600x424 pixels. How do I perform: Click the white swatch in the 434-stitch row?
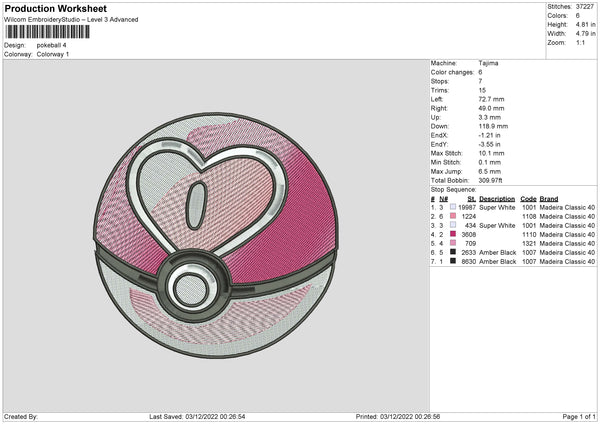coord(453,225)
